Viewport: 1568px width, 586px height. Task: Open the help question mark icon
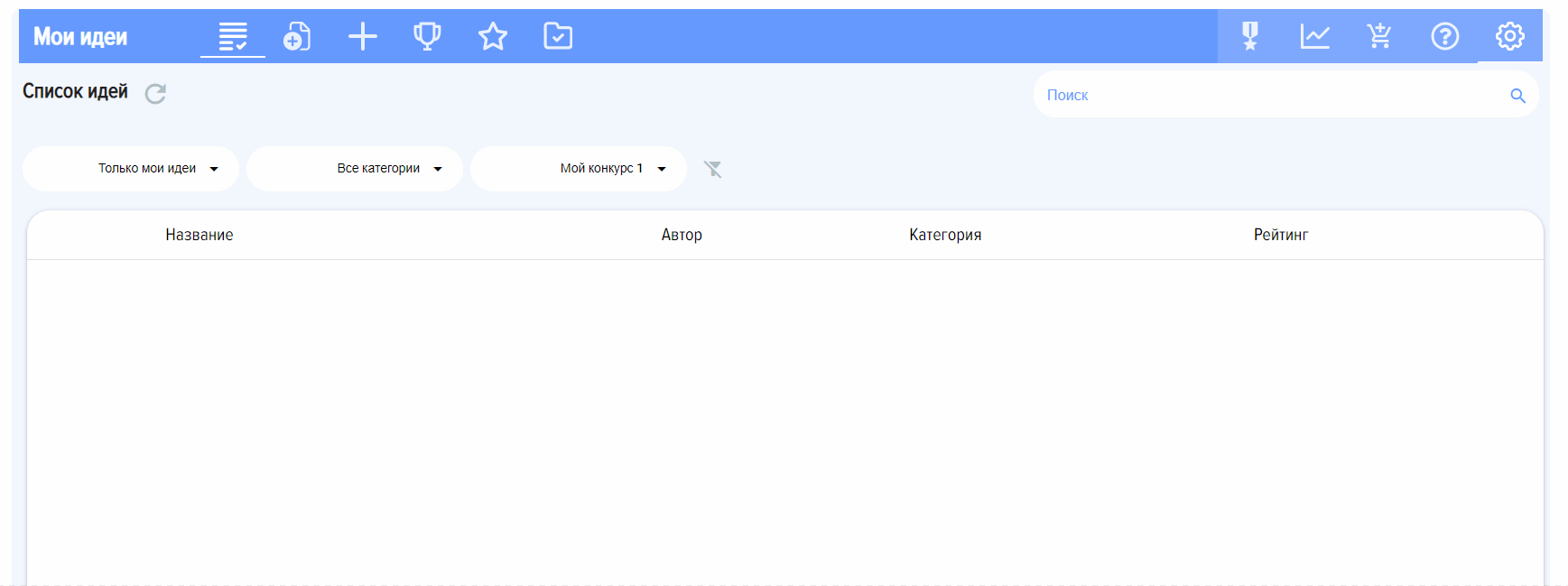(x=1444, y=36)
